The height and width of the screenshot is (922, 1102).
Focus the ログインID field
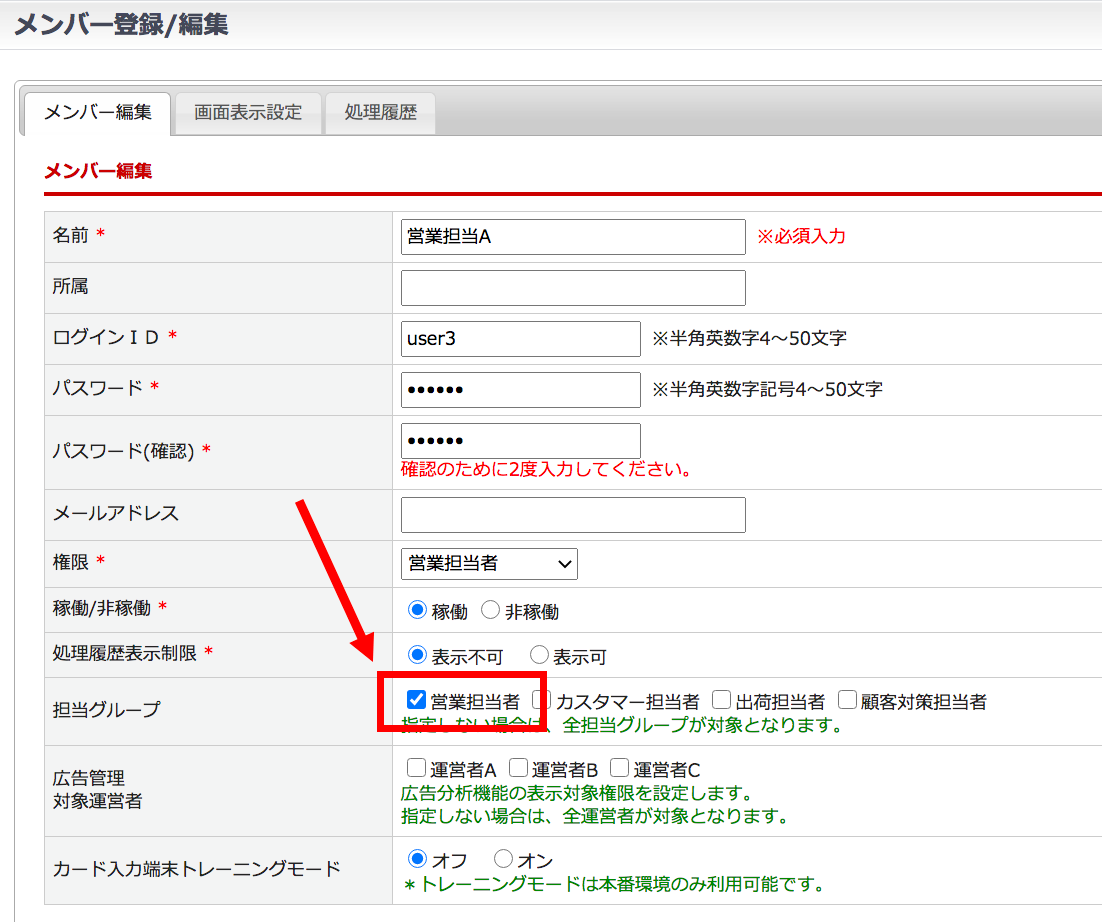[520, 339]
